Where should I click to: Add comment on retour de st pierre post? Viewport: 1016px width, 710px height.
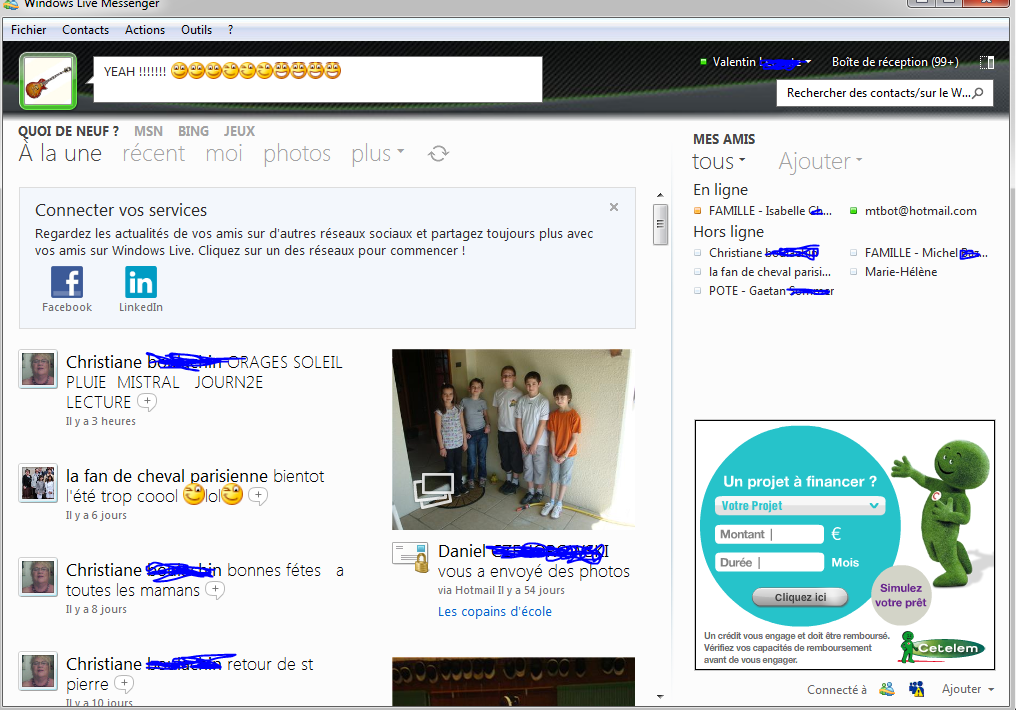[x=123, y=683]
